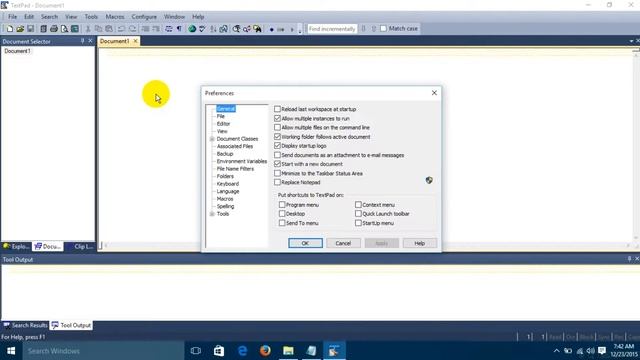Viewport: 640px width, 360px height.
Task: Expand Tools tree node in Preferences
Action: (212, 214)
